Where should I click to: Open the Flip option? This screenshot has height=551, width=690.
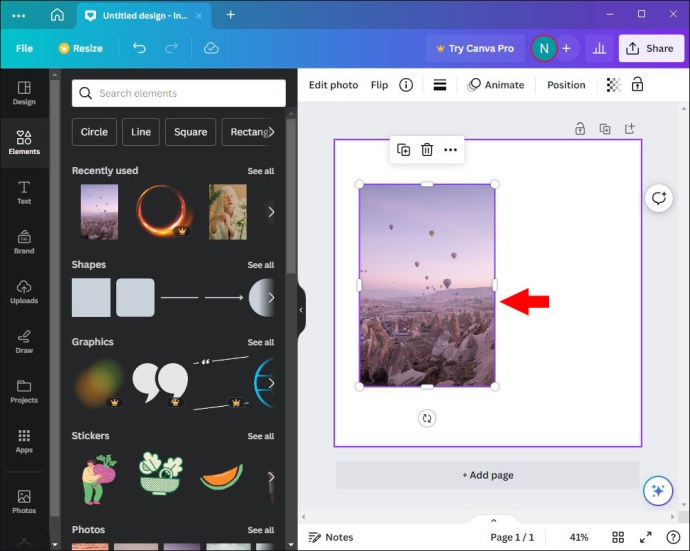click(x=379, y=85)
